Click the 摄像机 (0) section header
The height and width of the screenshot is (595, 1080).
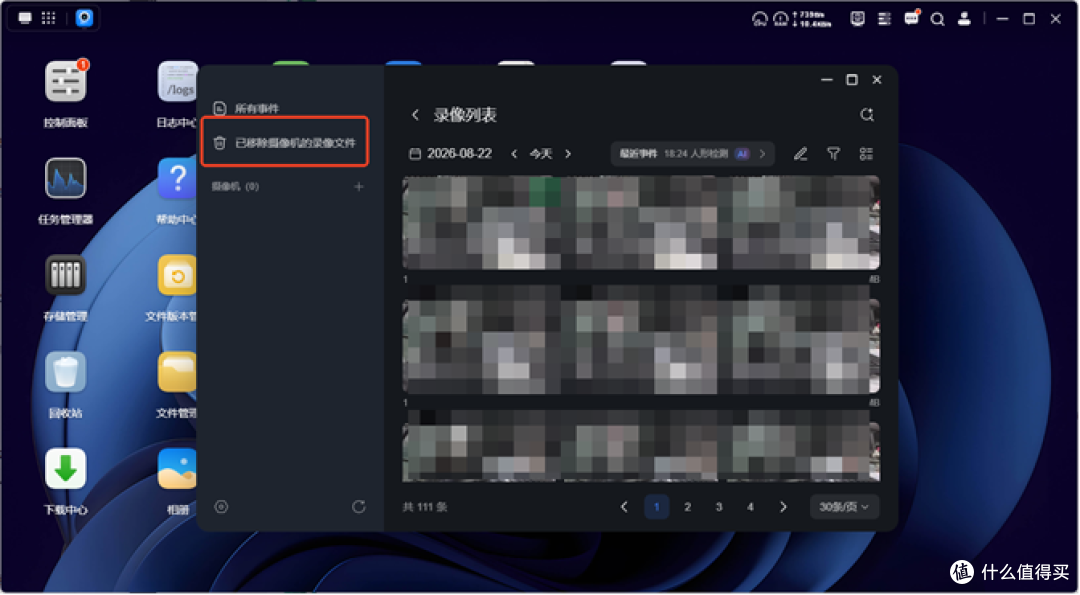click(x=236, y=187)
